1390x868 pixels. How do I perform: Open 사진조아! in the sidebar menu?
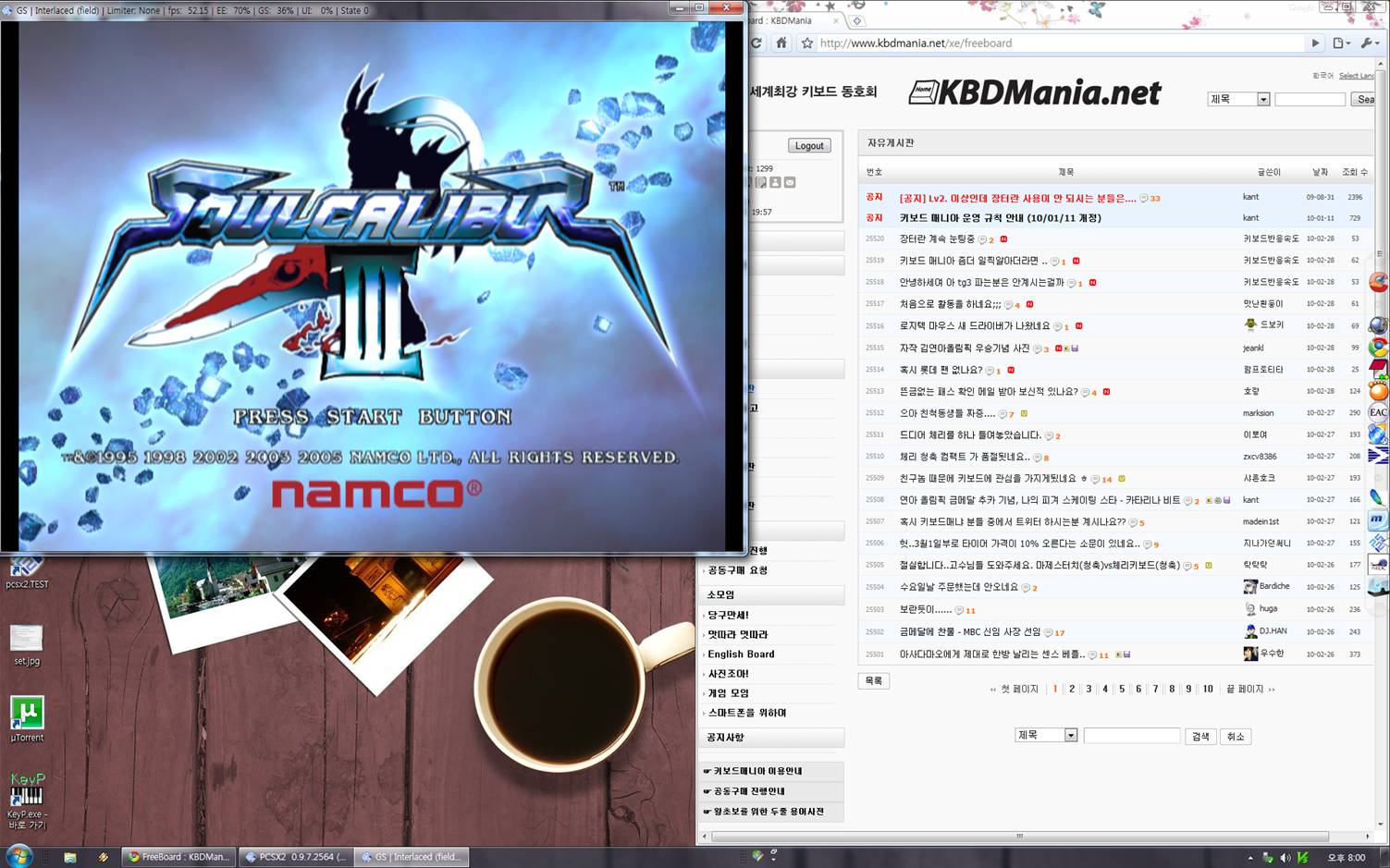coord(728,673)
